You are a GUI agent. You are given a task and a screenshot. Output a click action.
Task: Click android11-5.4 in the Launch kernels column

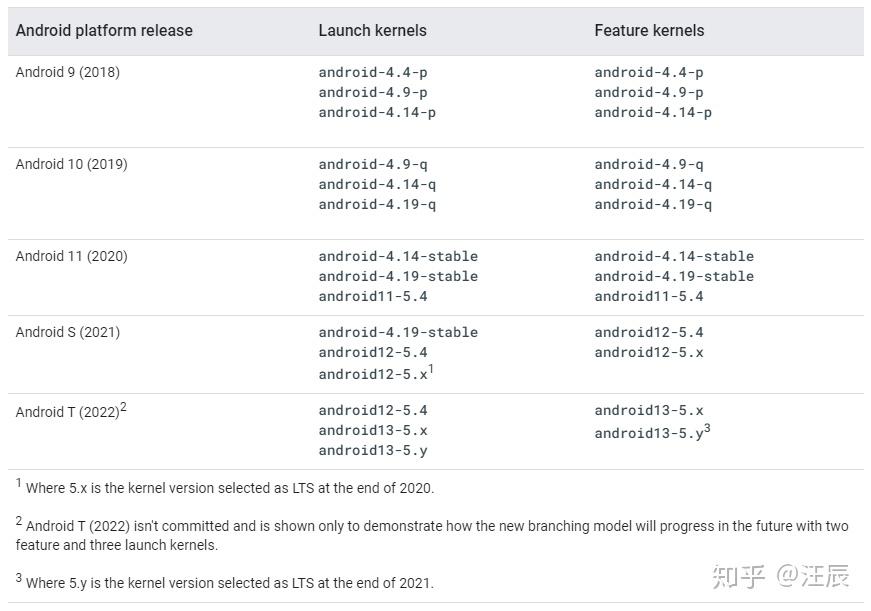[x=373, y=296]
